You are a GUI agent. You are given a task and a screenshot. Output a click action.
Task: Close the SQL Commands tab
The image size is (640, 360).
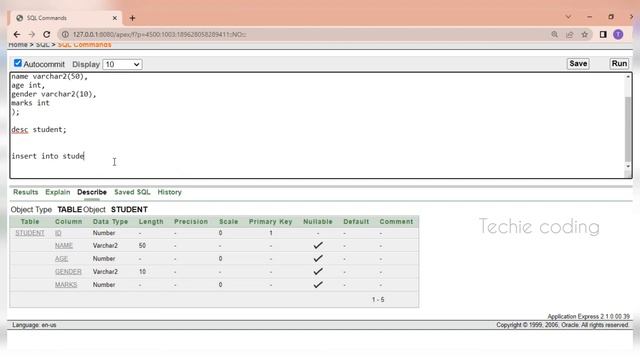(x=115, y=18)
